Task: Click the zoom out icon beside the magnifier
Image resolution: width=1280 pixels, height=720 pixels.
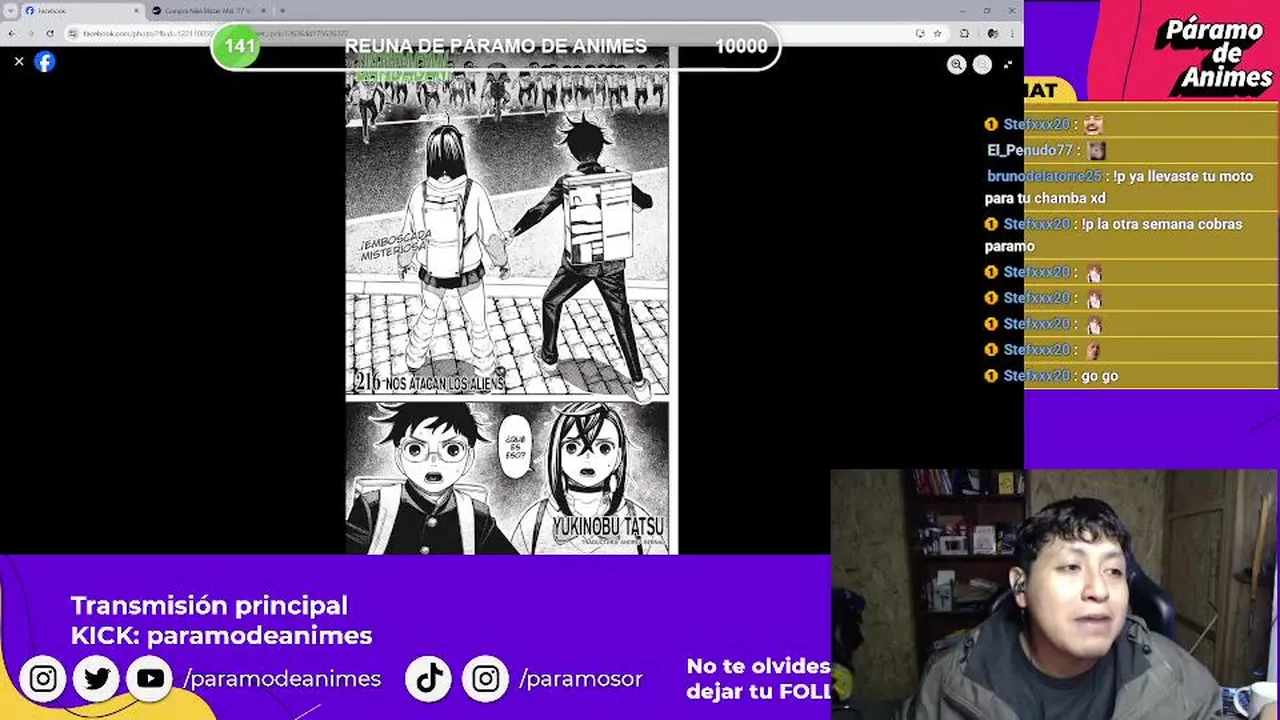Action: point(982,64)
